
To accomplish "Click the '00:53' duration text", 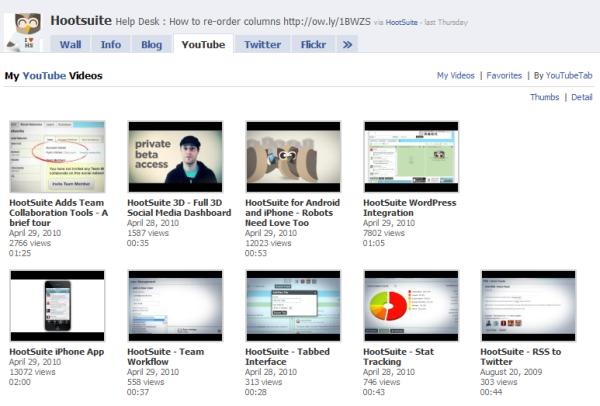I will click(256, 253).
